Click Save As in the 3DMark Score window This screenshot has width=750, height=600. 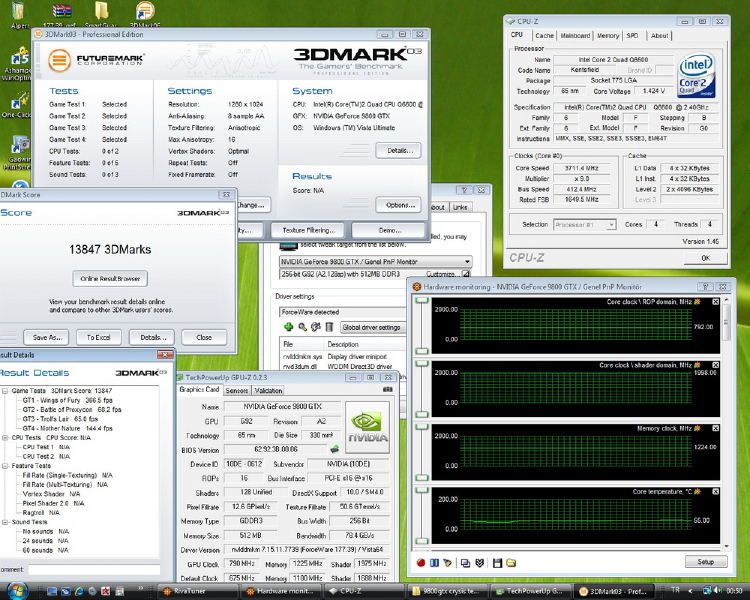[47, 337]
